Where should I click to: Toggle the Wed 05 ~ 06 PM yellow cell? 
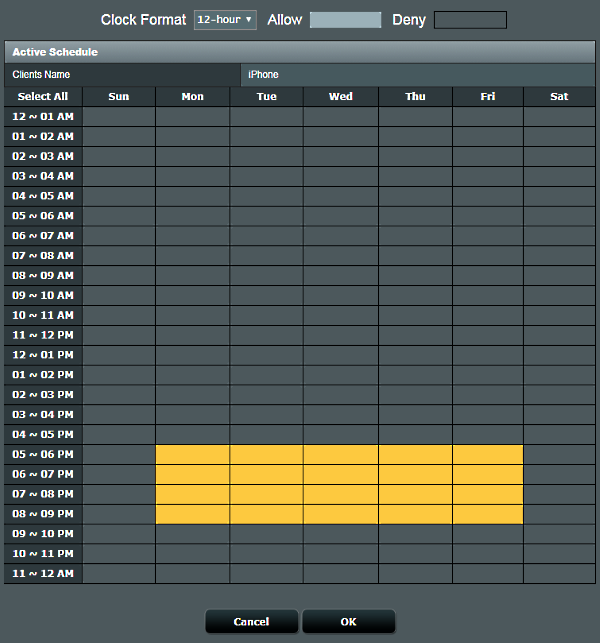(341, 454)
